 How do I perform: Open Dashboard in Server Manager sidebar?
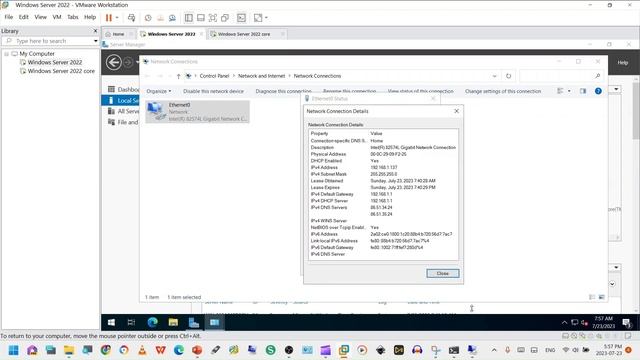(123, 89)
